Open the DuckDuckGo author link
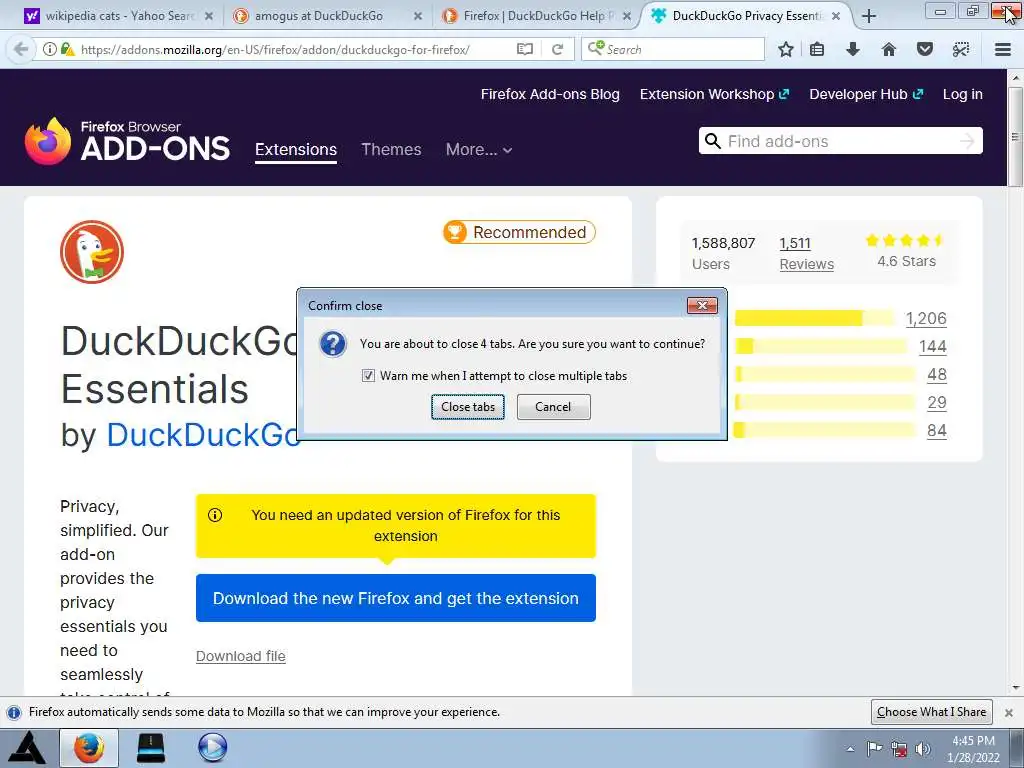Screen dimensions: 1024x768 coord(203,435)
